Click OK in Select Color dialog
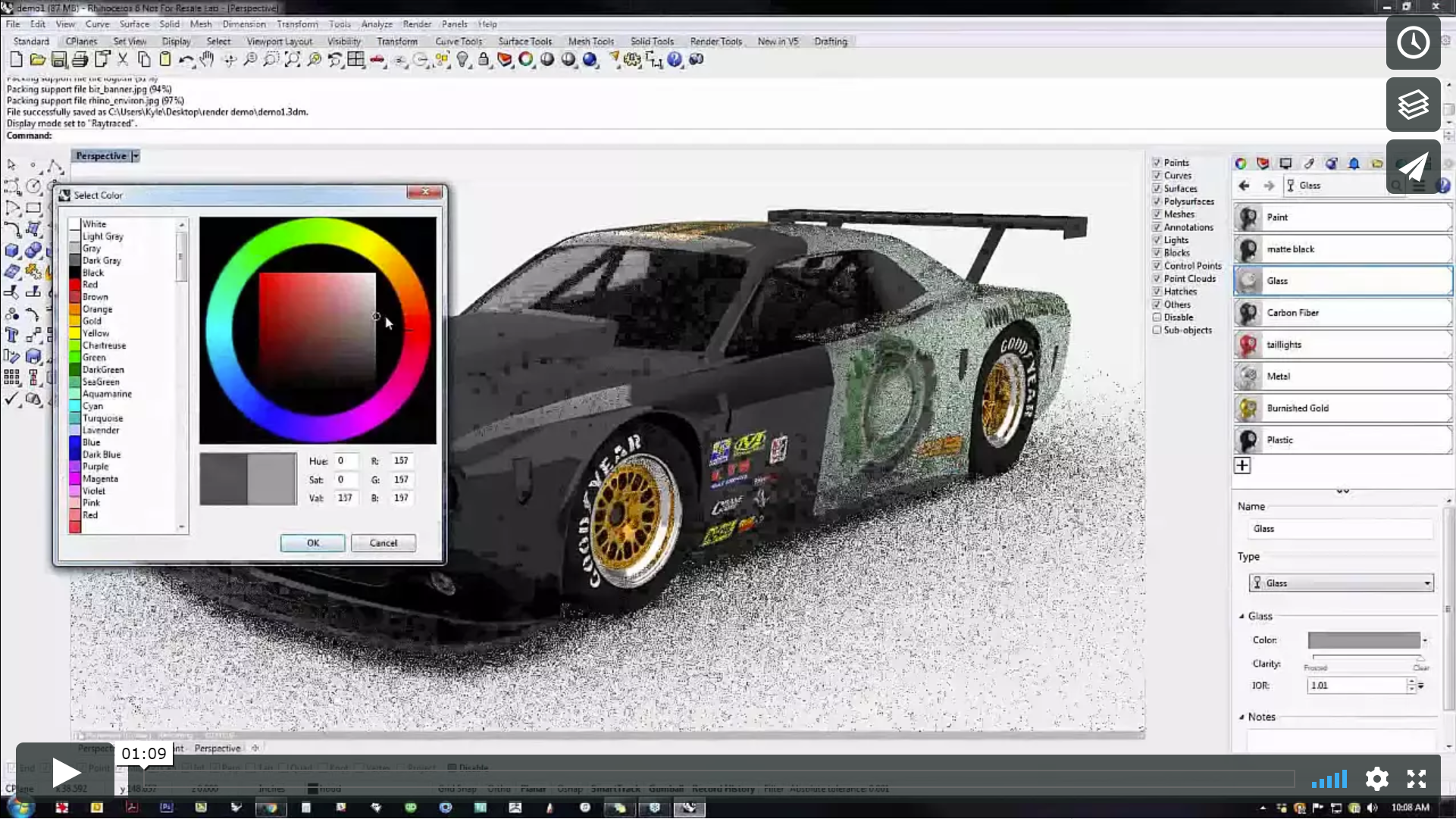The width and height of the screenshot is (1456, 819). (312, 542)
